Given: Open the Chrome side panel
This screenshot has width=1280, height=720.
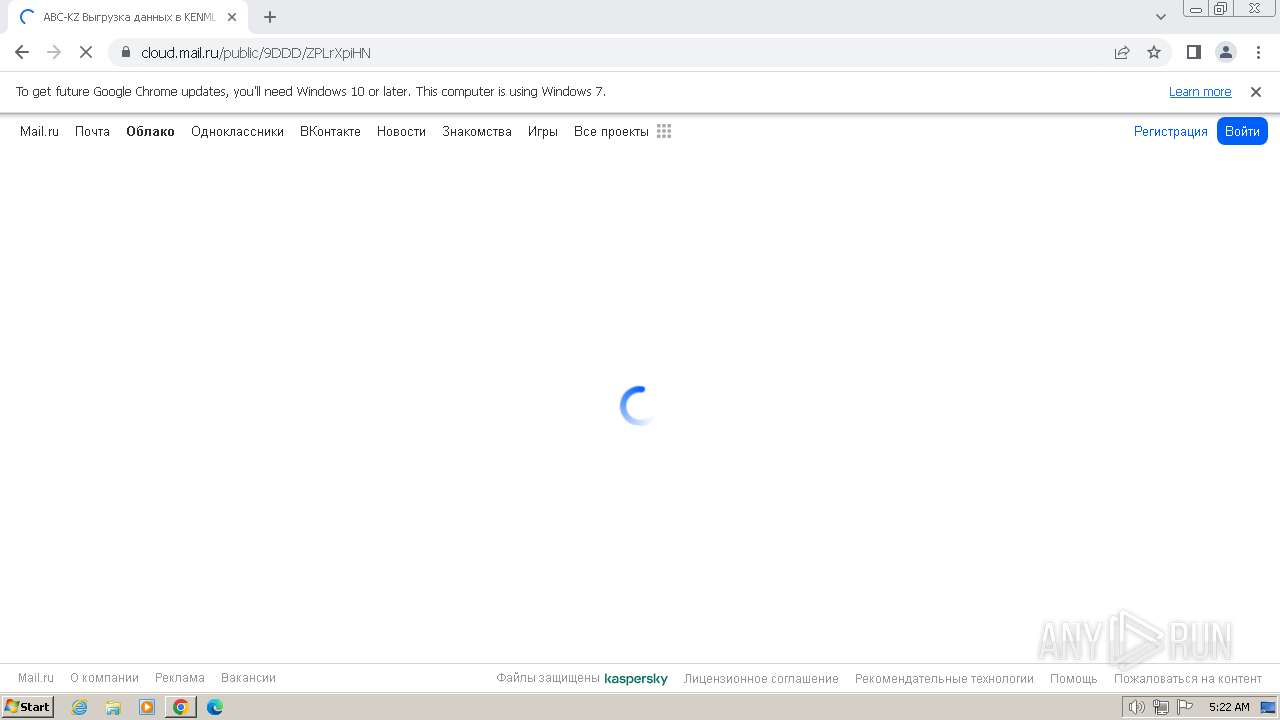Looking at the screenshot, I should coord(1193,52).
